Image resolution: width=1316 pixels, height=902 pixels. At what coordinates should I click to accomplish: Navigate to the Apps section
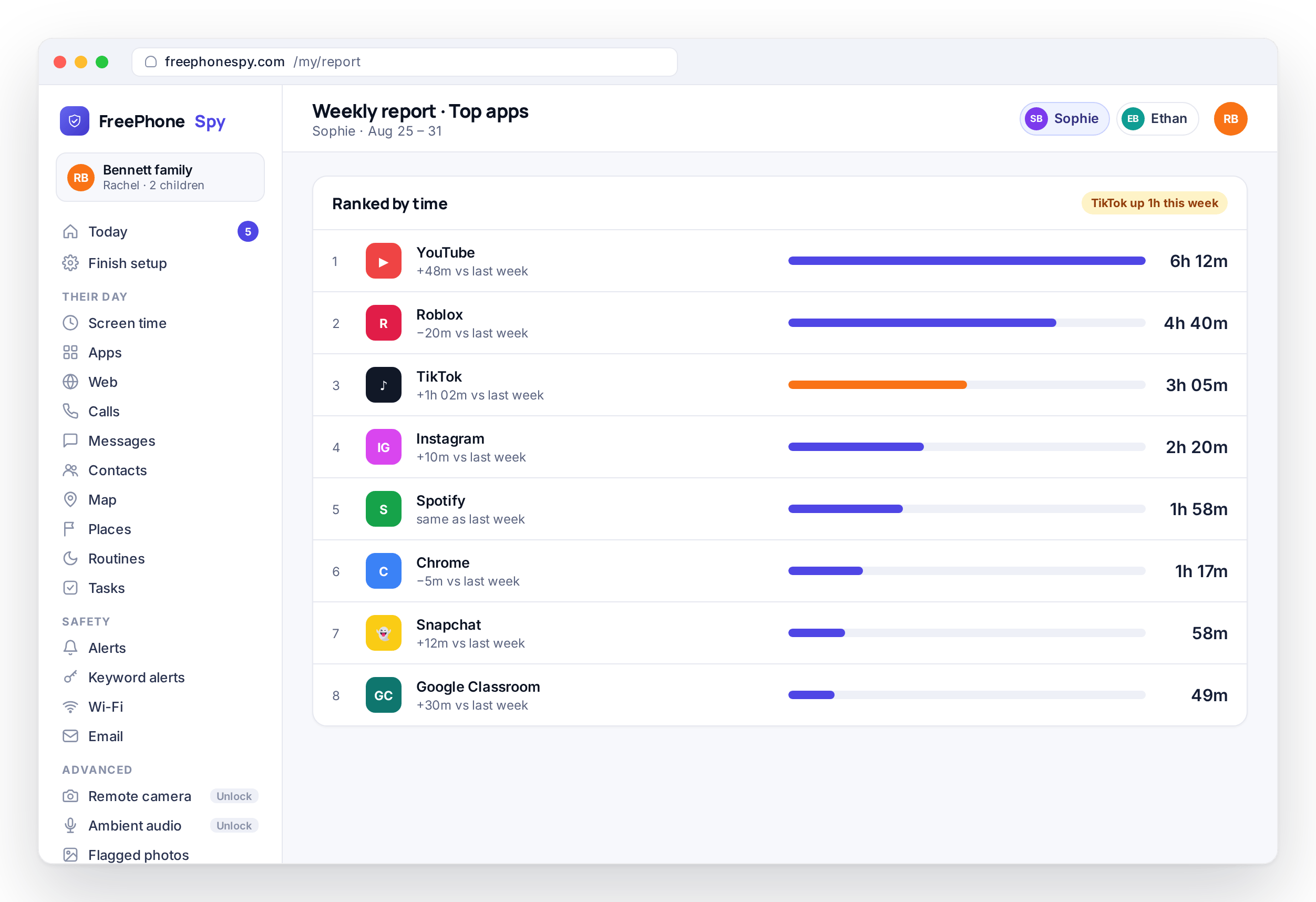click(x=160, y=353)
